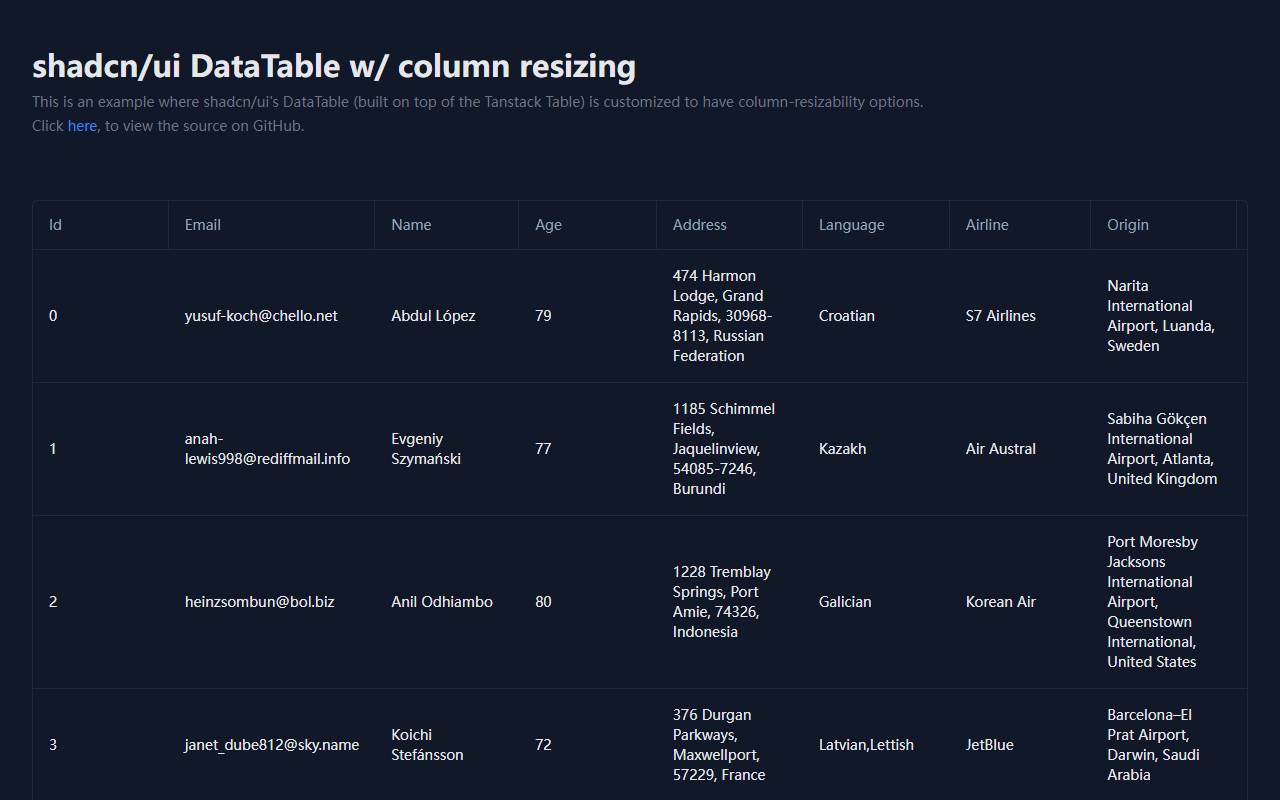1280x800 pixels.
Task: Click the age value 80
Action: click(x=543, y=602)
